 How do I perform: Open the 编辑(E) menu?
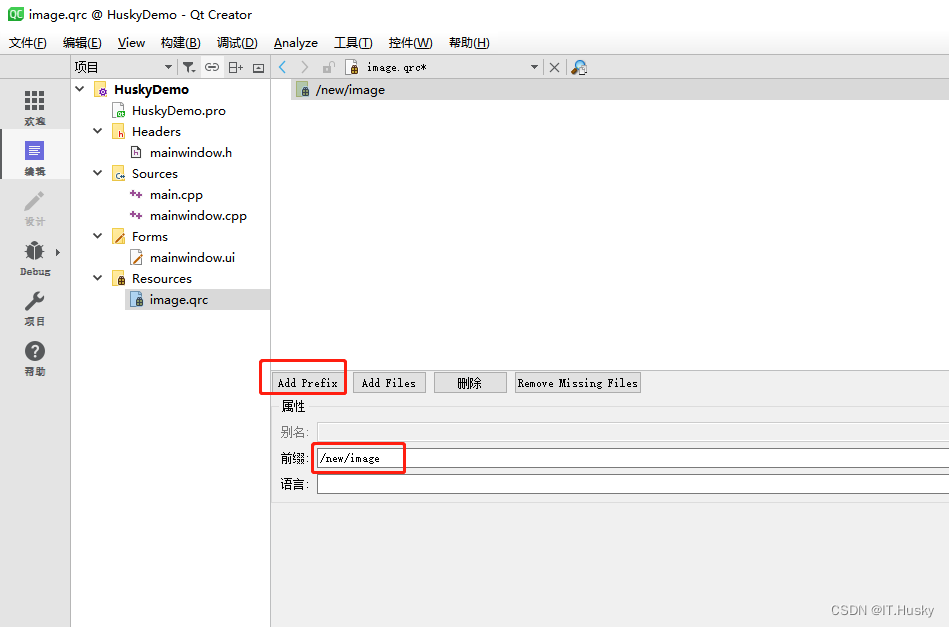[82, 43]
